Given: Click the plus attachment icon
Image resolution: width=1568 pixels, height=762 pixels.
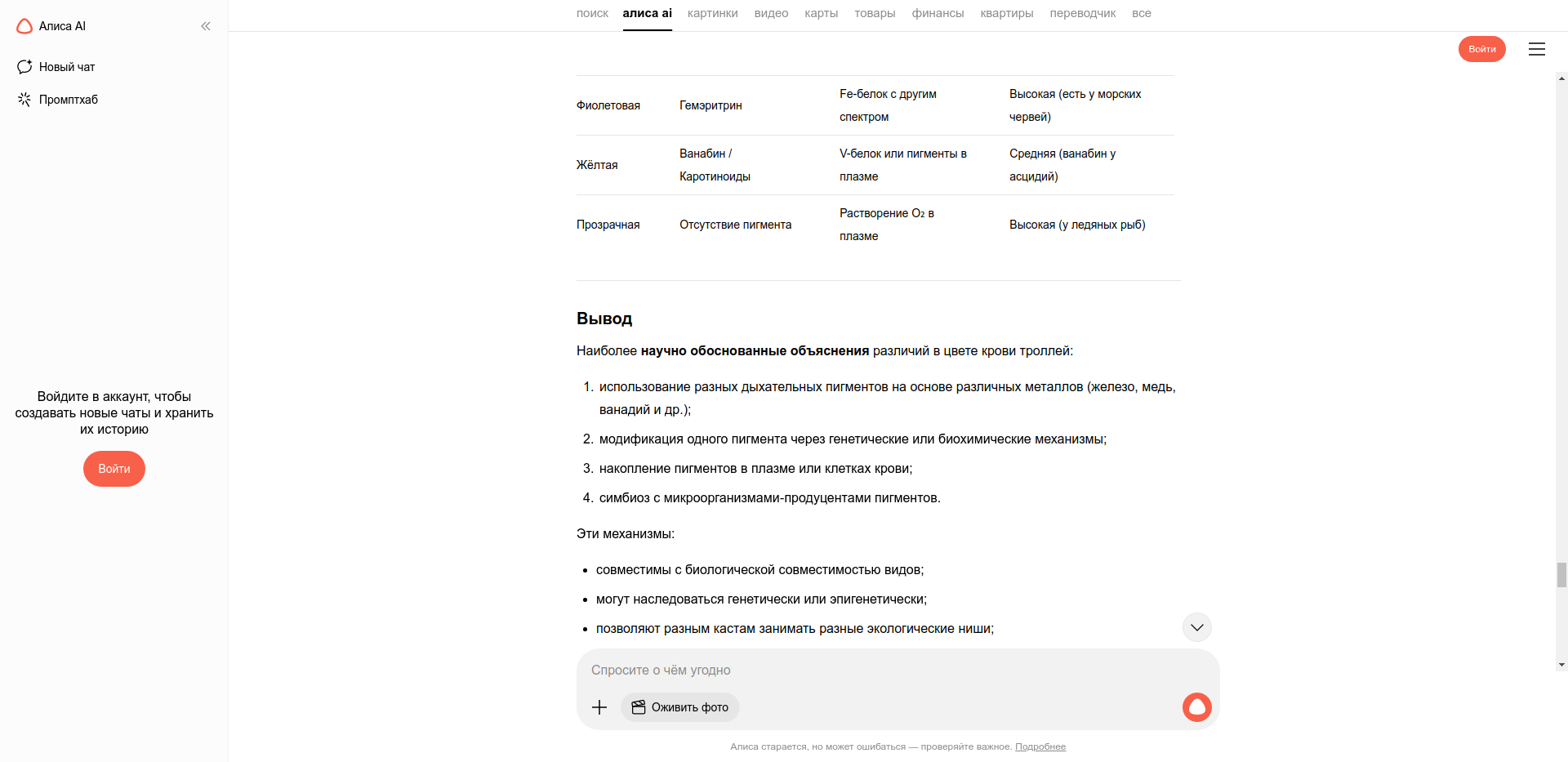Looking at the screenshot, I should tap(599, 707).
